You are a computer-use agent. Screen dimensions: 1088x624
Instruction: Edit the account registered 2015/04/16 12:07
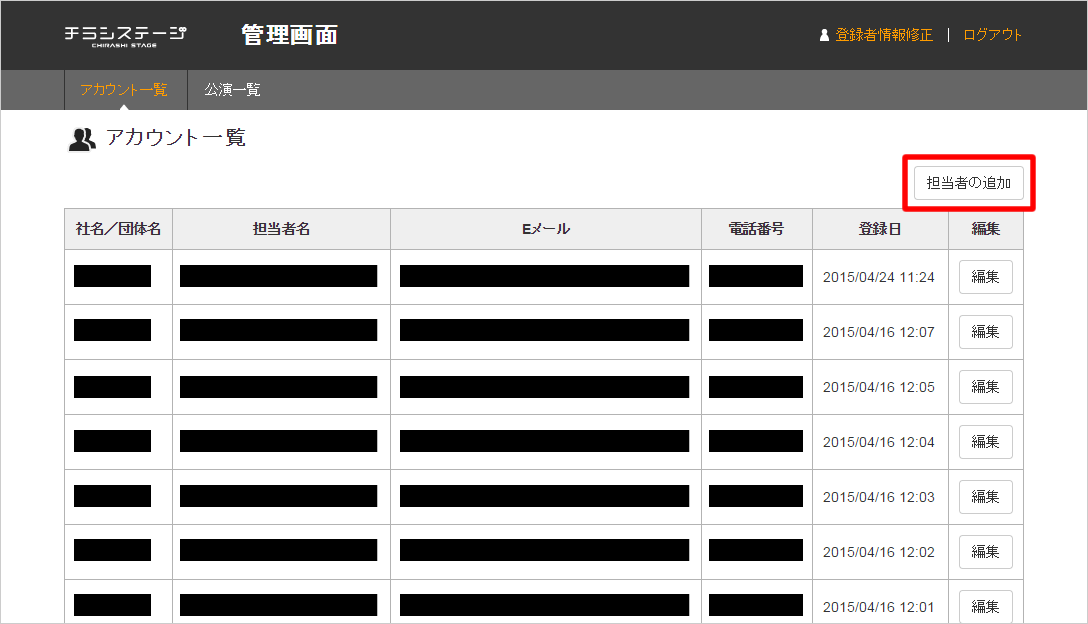(985, 332)
